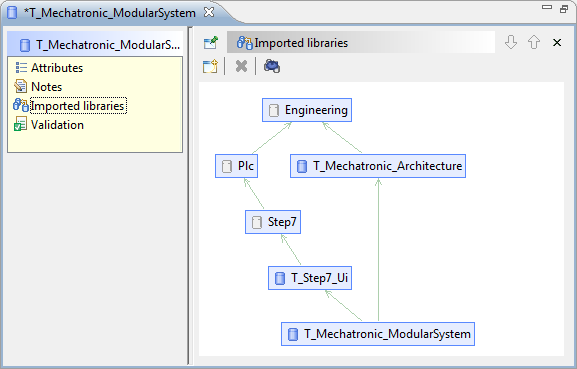Image resolution: width=577 pixels, height=369 pixels.
Task: Click the Imported libraries icon in list
Action: pos(21,105)
